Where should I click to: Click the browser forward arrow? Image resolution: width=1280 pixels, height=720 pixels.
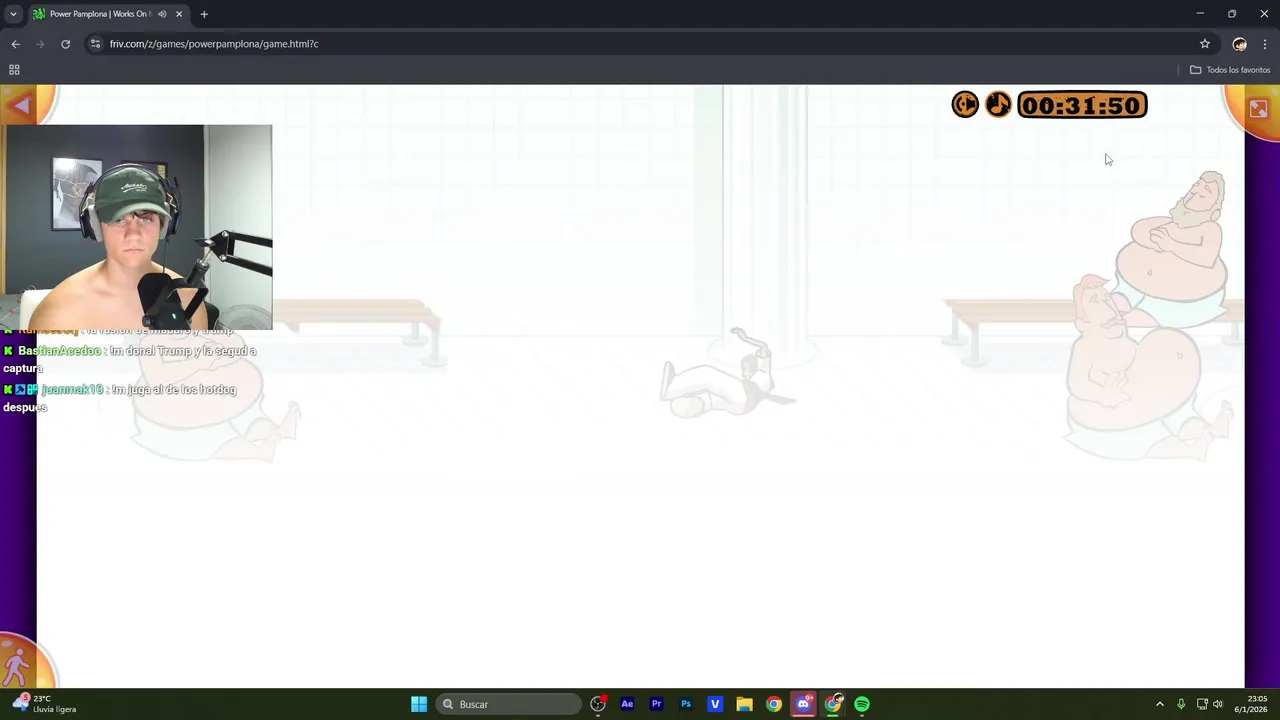pos(40,44)
